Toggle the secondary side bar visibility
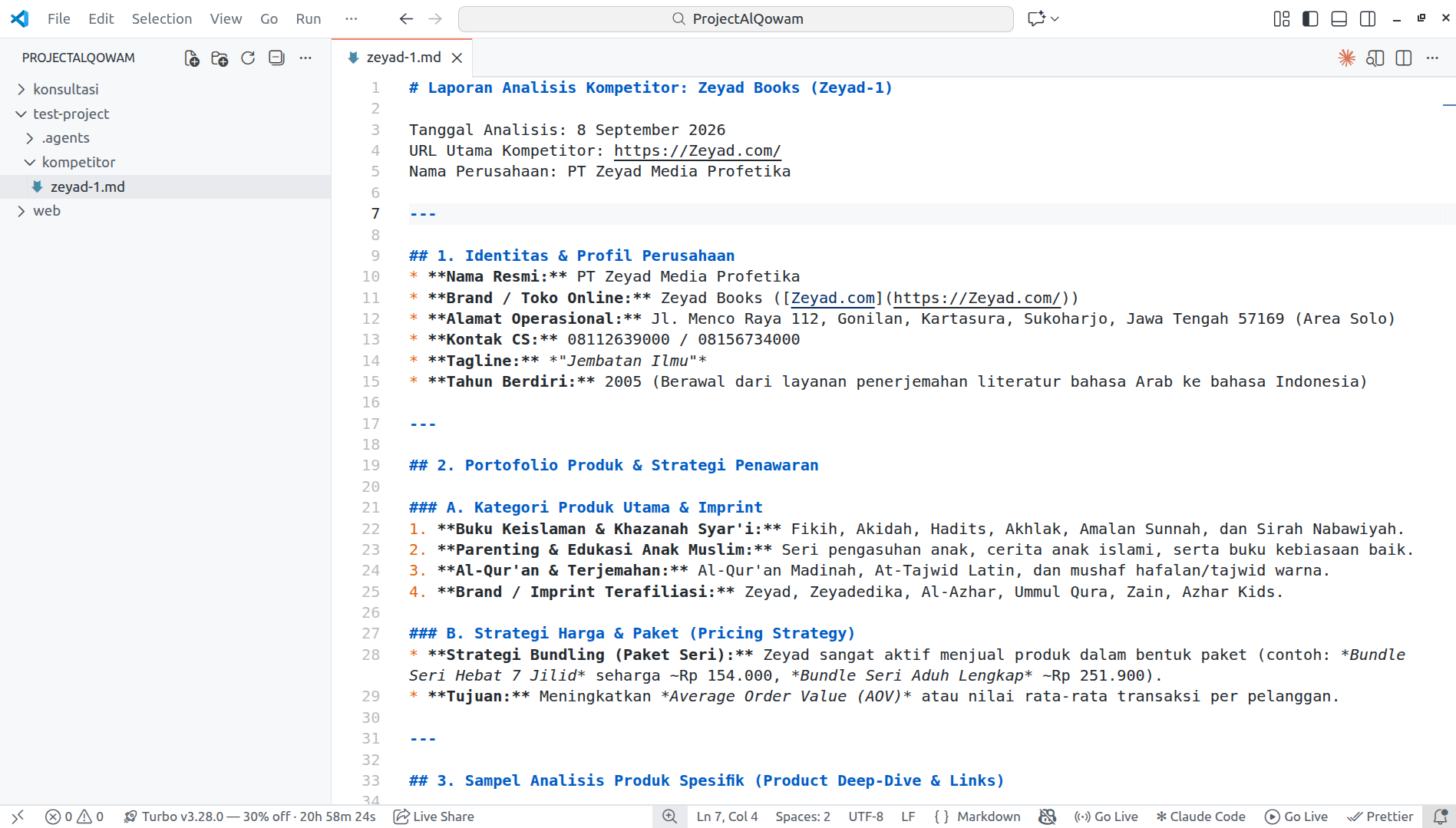 pyautogui.click(x=1368, y=19)
